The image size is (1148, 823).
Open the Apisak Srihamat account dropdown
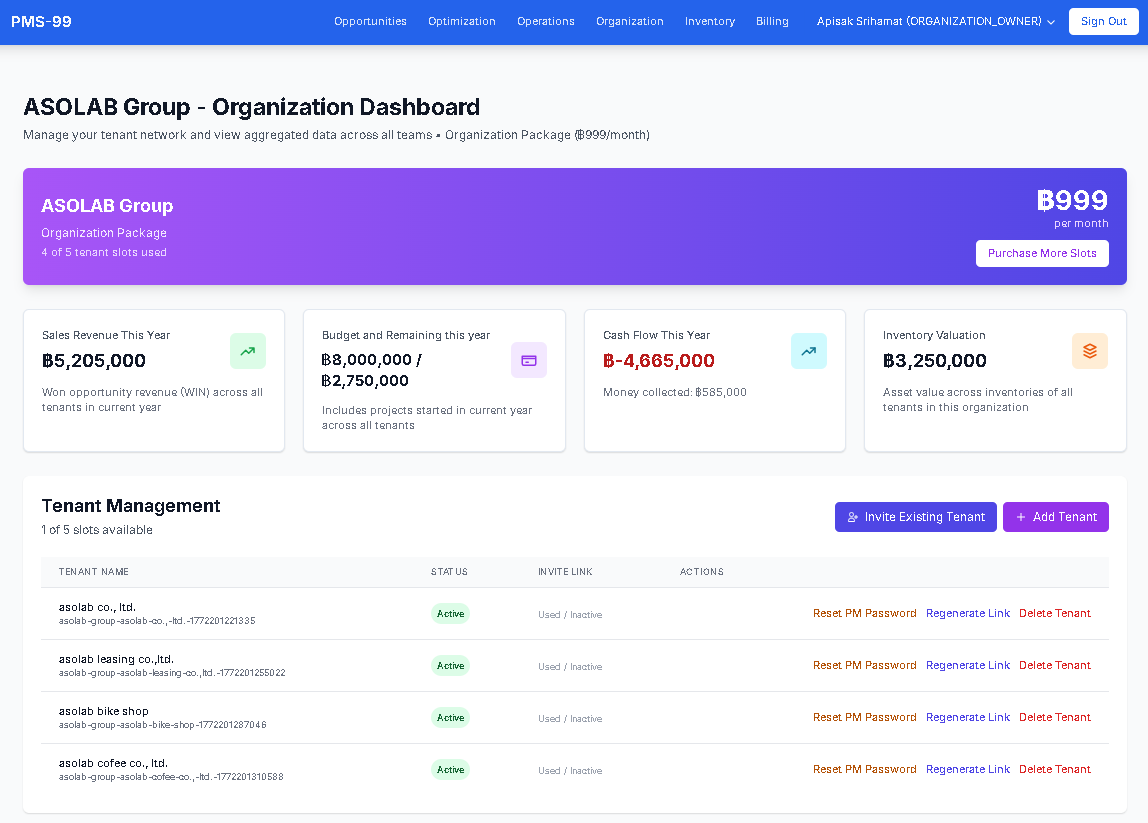tap(928, 21)
